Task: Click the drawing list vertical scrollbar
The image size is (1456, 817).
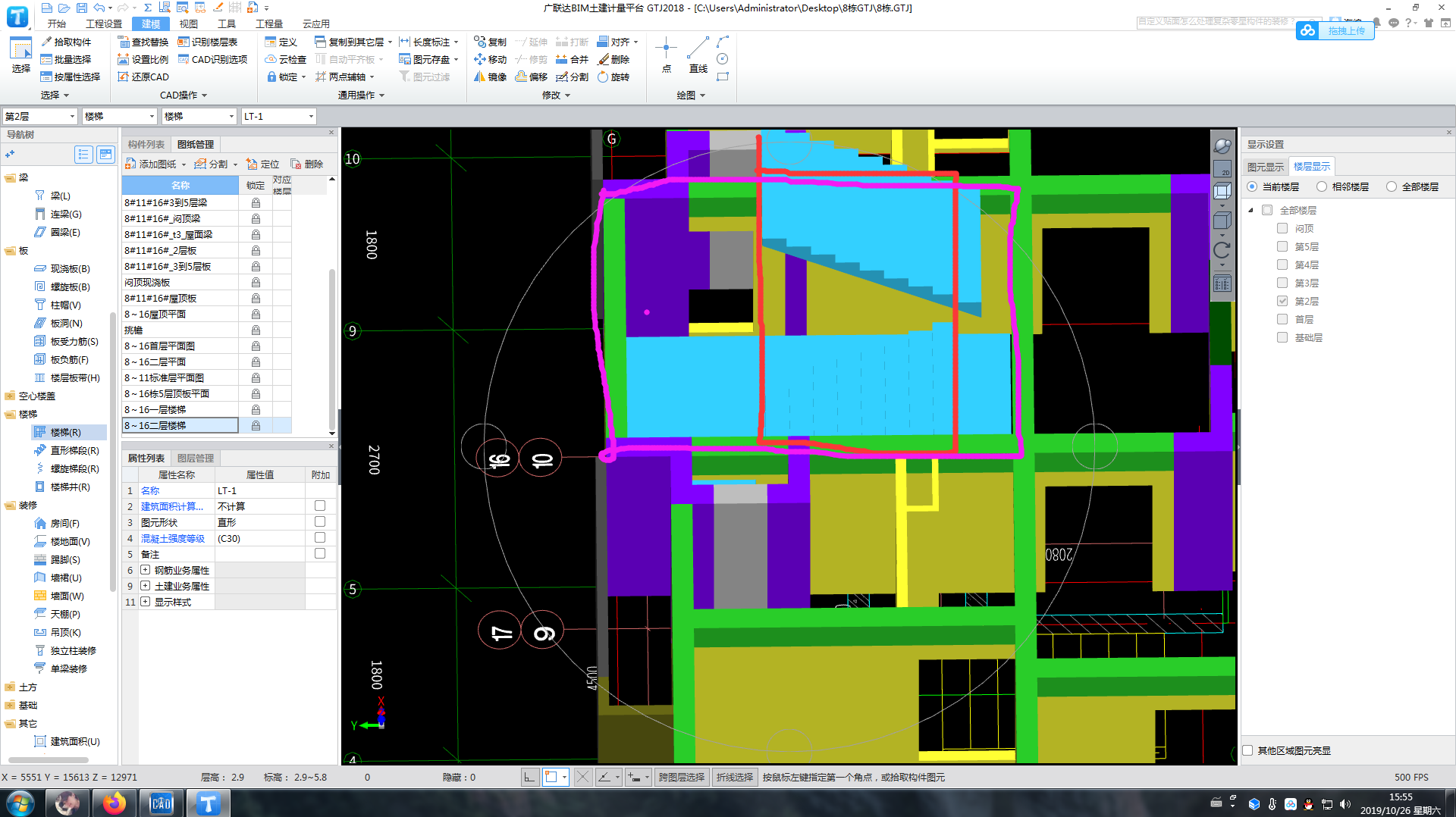Action: click(332, 349)
